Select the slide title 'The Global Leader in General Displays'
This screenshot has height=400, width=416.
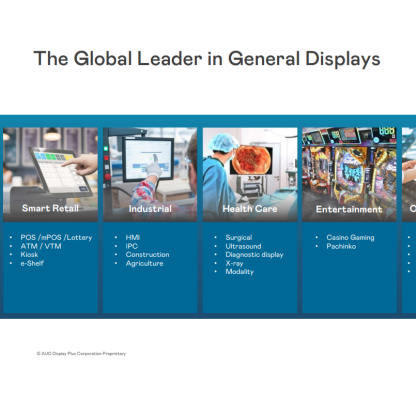(207, 59)
